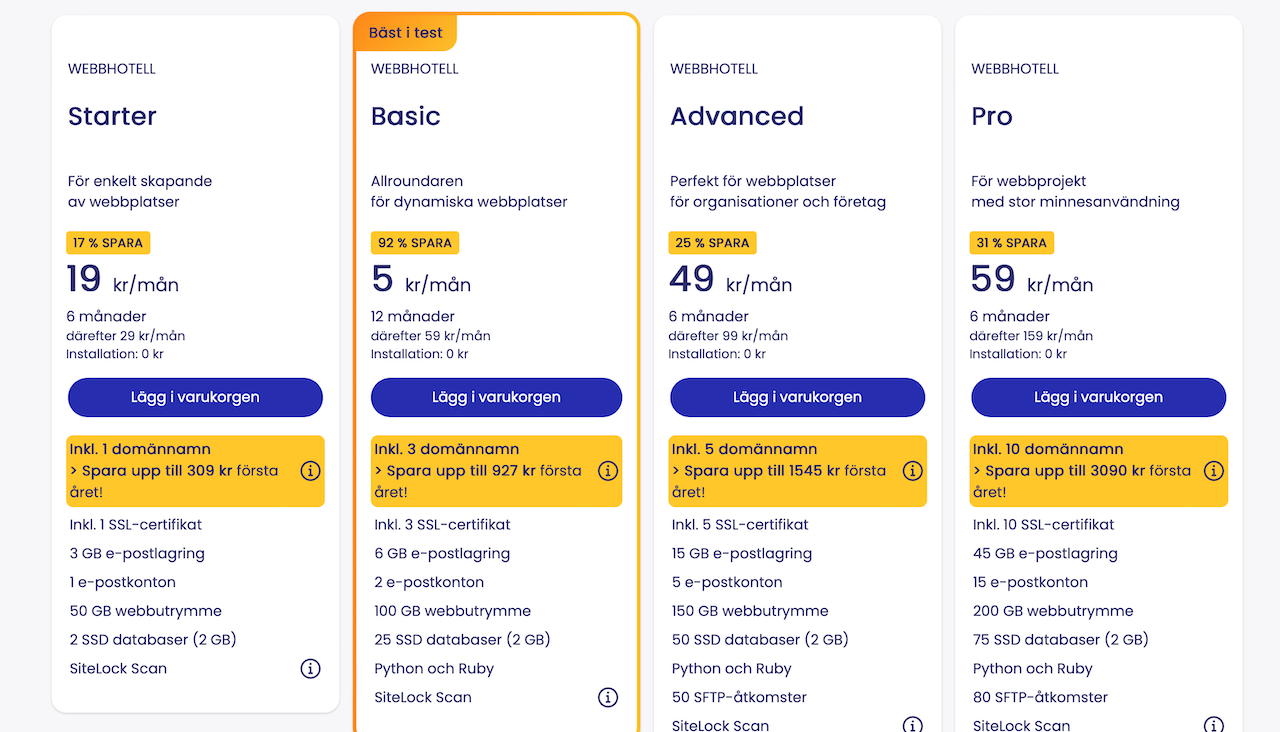Screen dimensions: 1280x732
Task: Show SiteLock Scan info for Pro plan
Action: click(x=1213, y=725)
